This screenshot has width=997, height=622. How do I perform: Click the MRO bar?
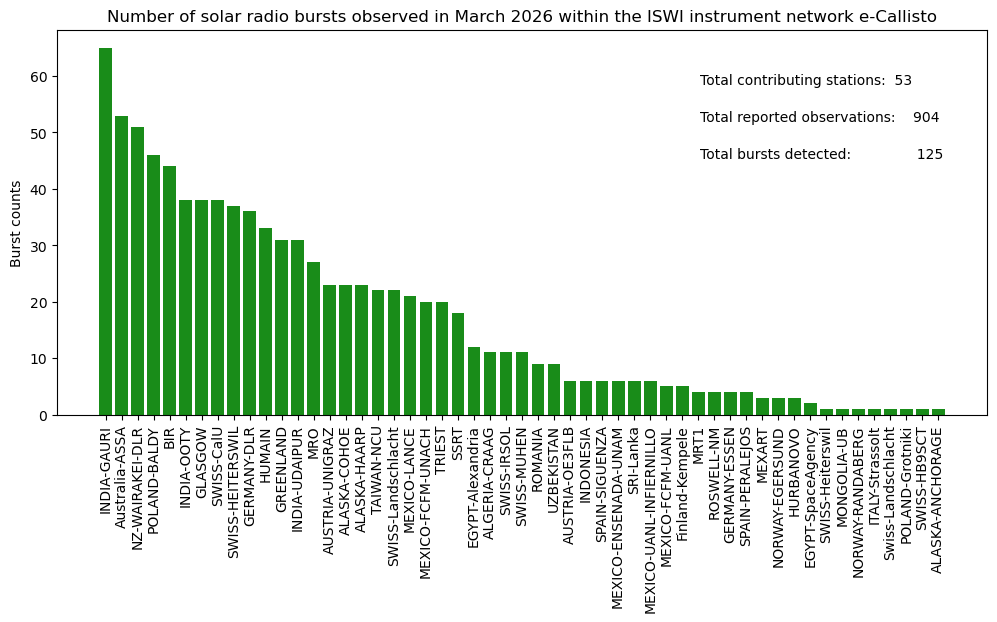click(313, 339)
